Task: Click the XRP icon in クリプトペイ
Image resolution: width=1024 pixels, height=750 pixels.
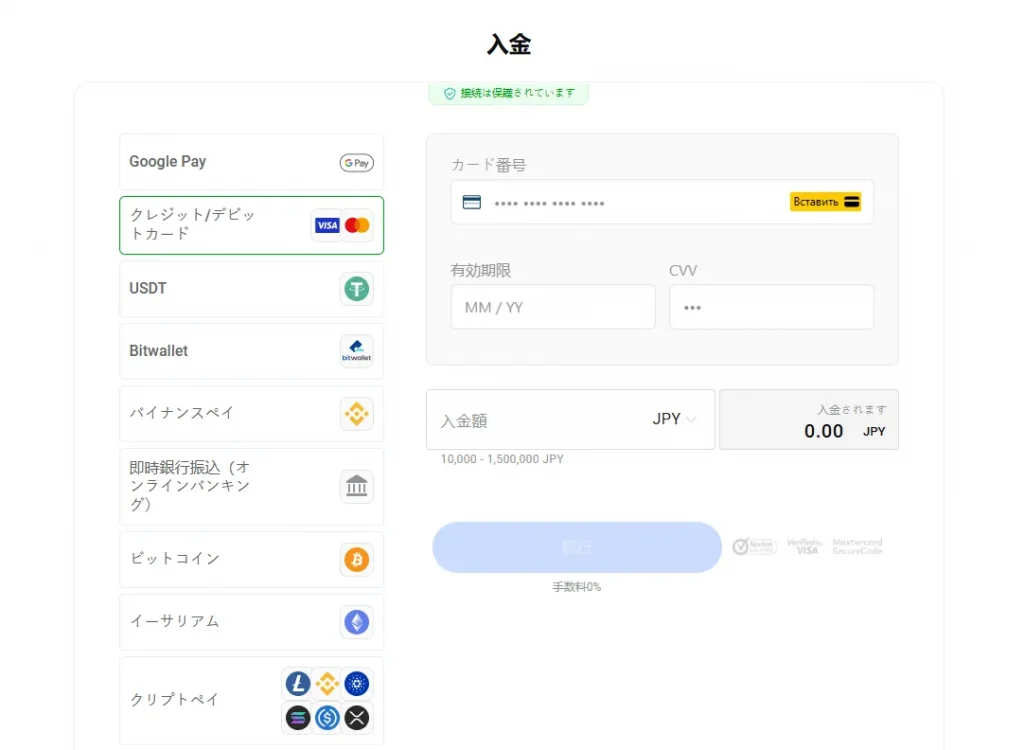Action: pos(357,718)
